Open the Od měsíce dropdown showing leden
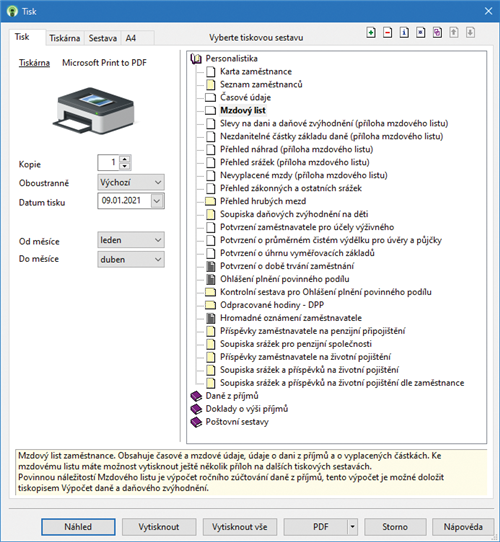This screenshot has height=542, width=500. [x=131, y=240]
